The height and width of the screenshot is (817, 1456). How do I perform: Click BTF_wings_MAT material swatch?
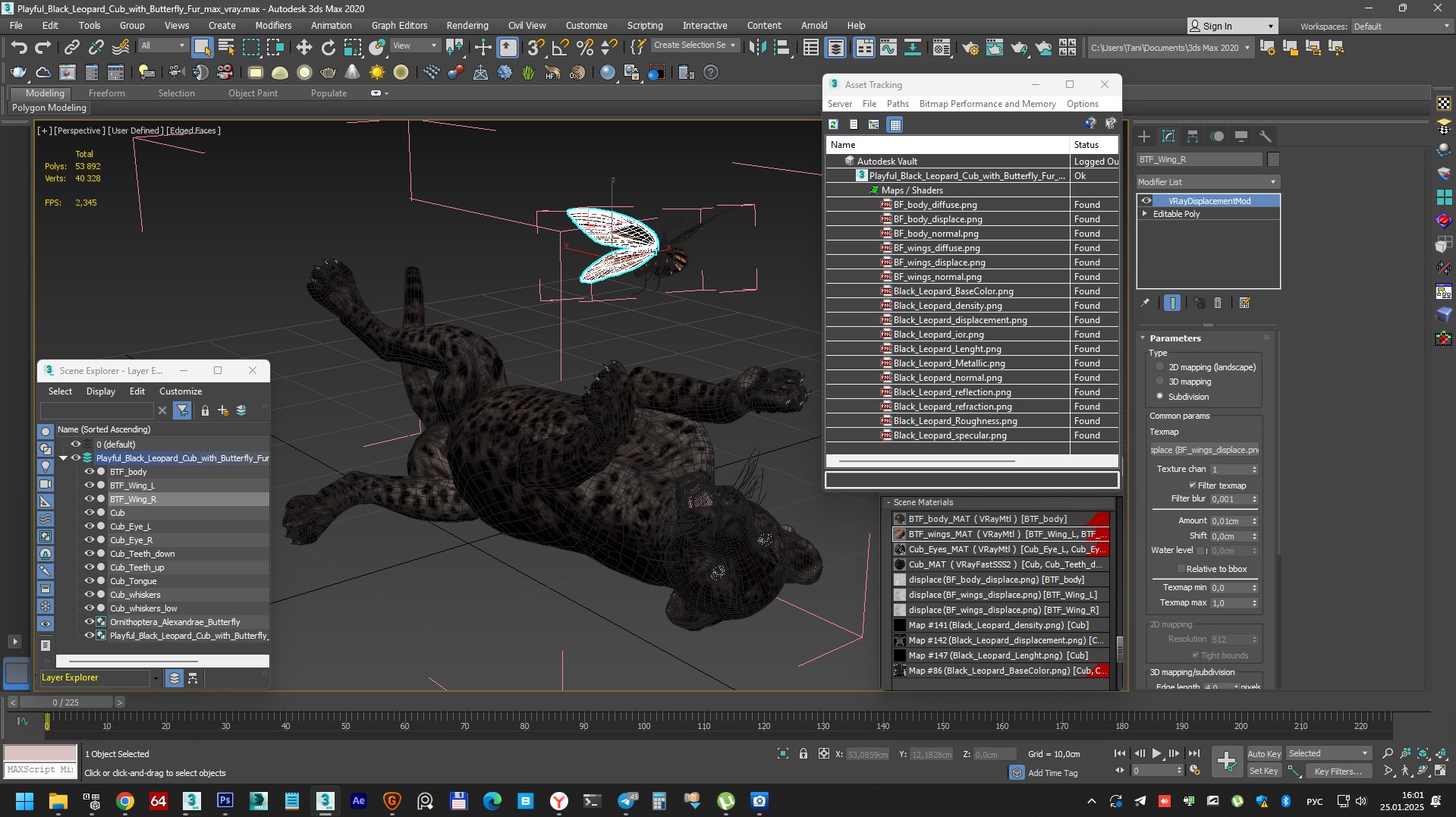point(900,534)
